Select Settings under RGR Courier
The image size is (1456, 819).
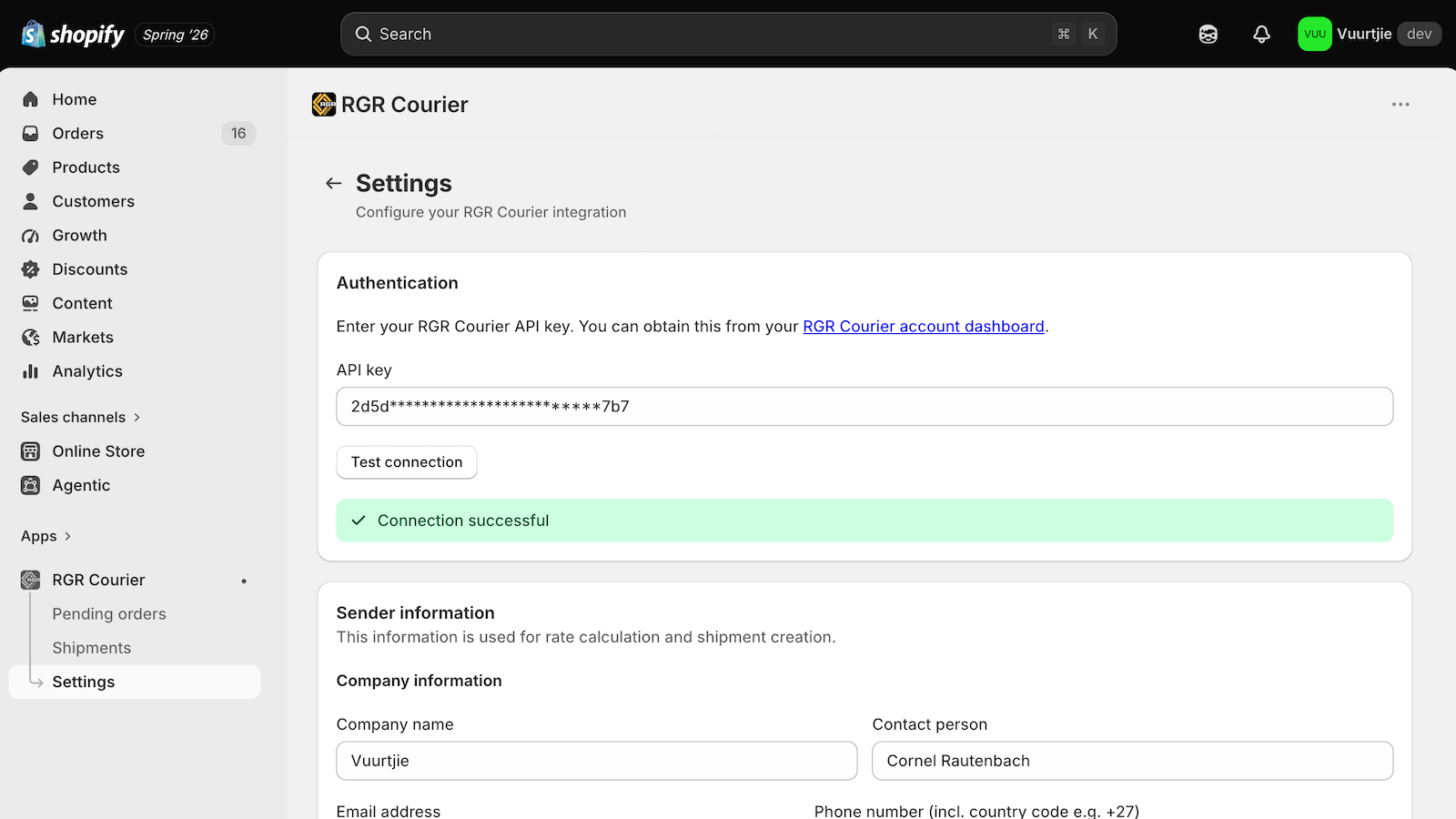click(x=135, y=682)
